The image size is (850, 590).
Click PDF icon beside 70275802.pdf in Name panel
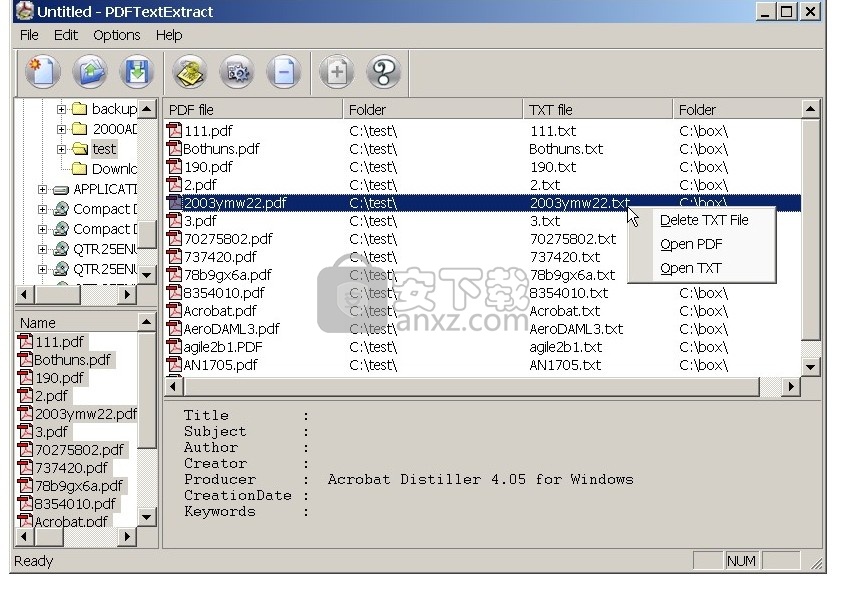(x=25, y=450)
